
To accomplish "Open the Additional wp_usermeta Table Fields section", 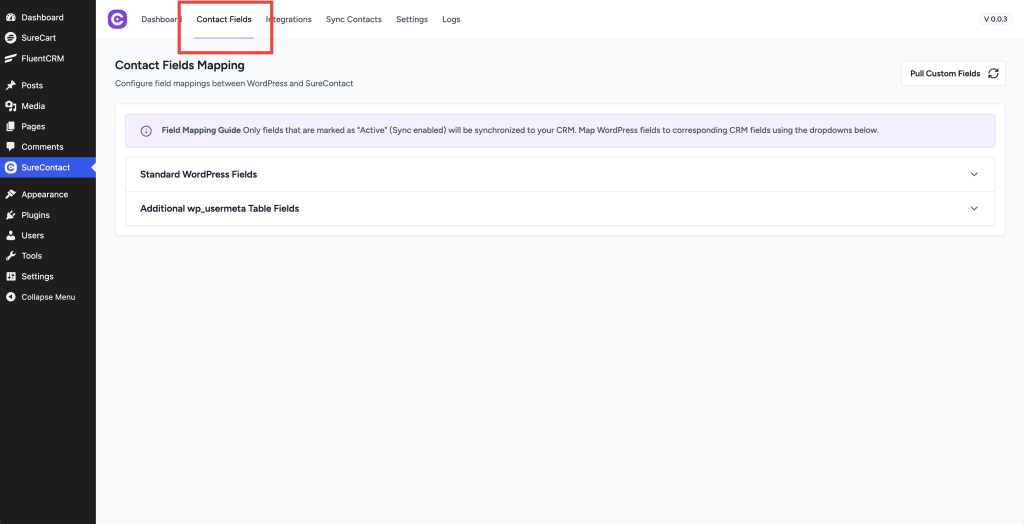I will [x=560, y=208].
